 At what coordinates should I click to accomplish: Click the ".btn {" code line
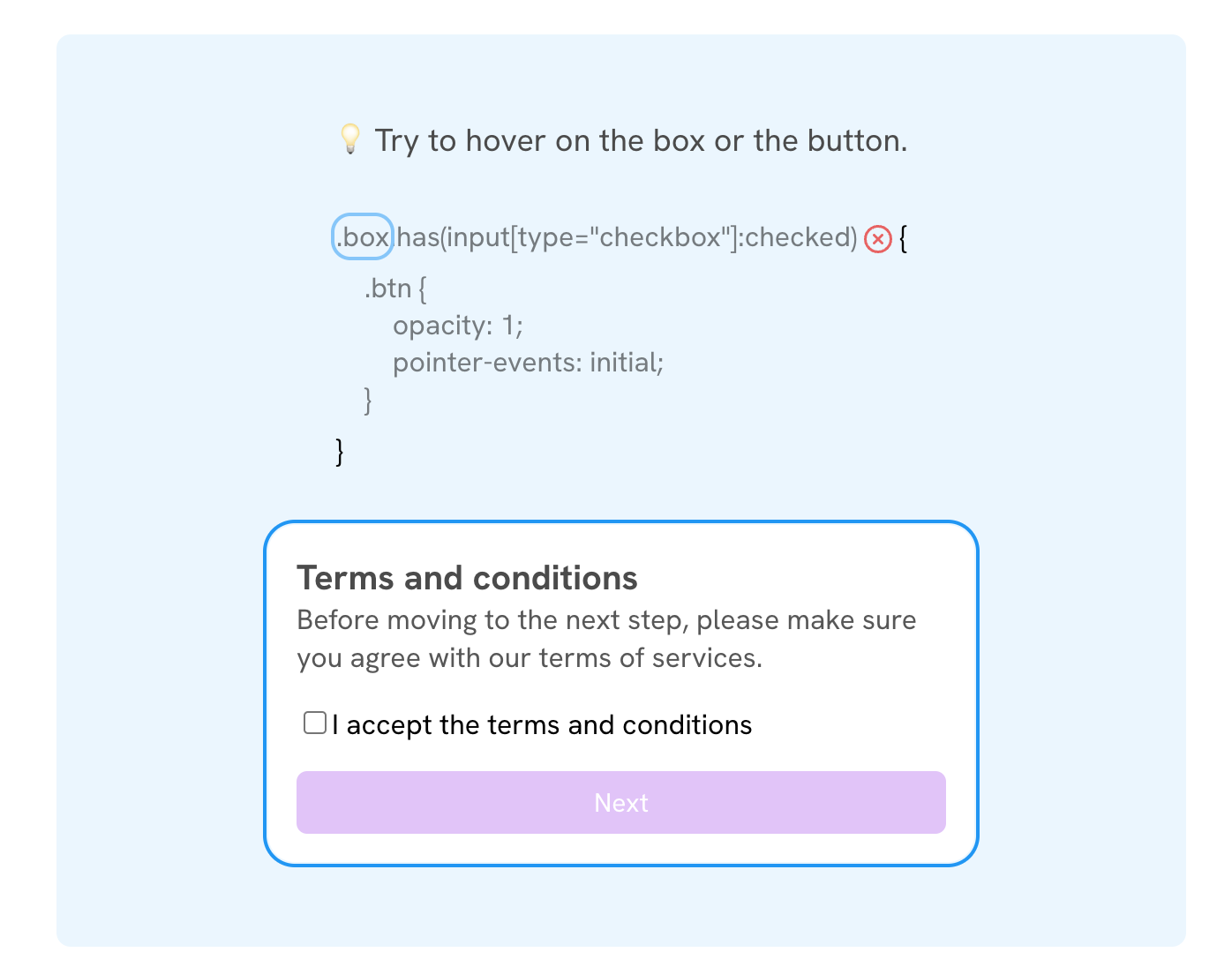click(395, 289)
